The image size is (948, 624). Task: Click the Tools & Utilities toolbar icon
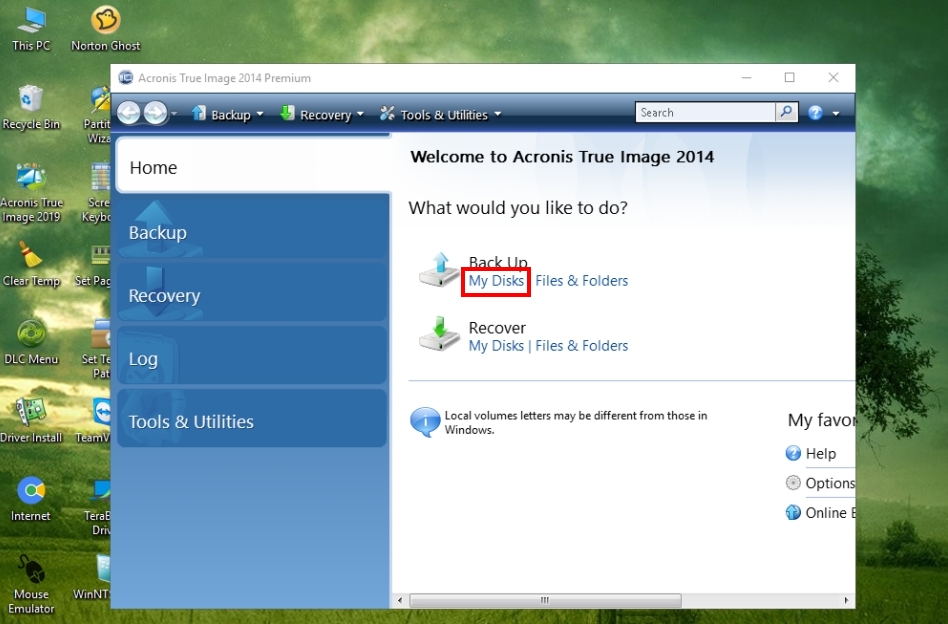pyautogui.click(x=387, y=113)
